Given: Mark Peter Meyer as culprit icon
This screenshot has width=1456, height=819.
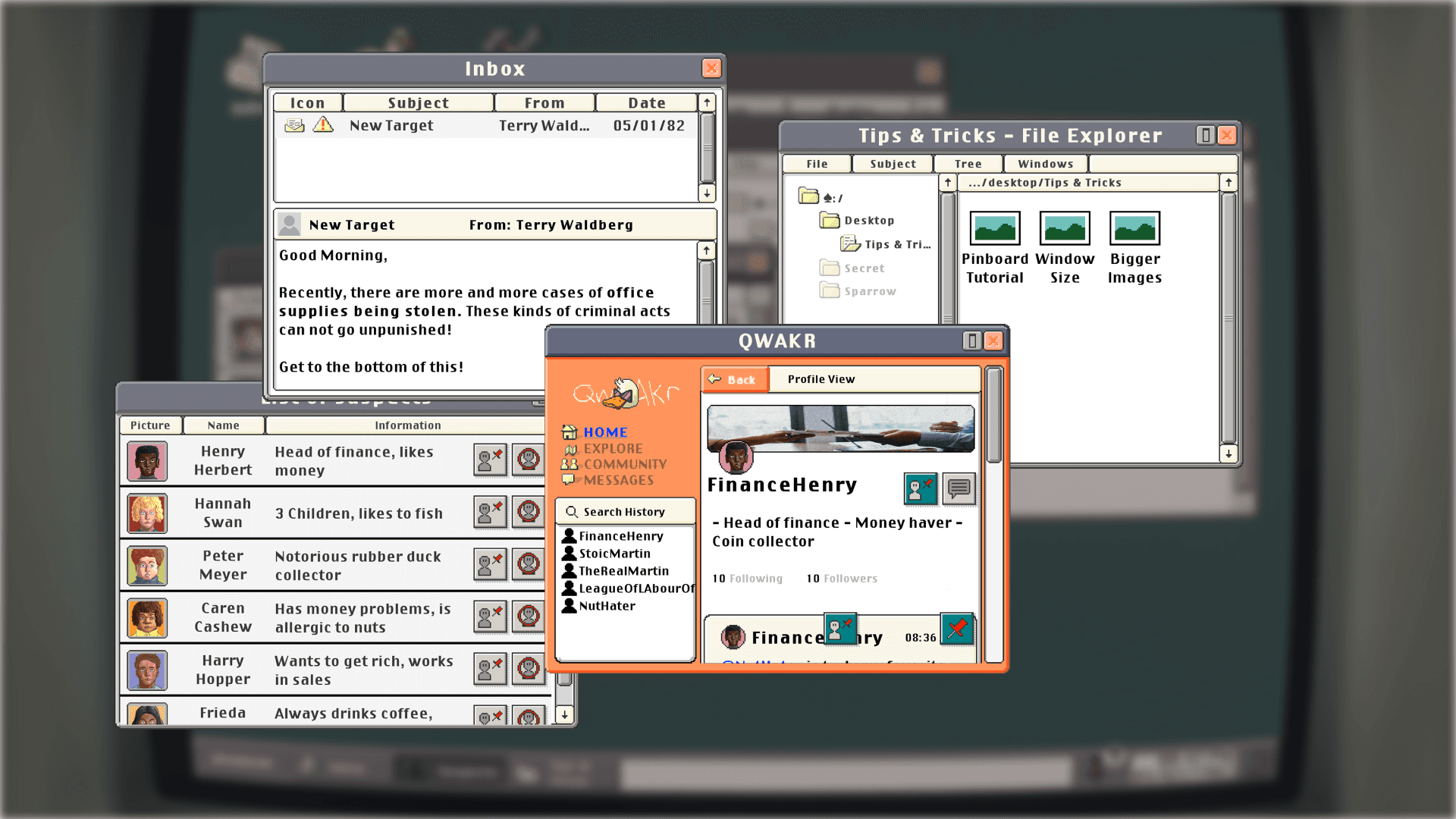Looking at the screenshot, I should [x=528, y=564].
